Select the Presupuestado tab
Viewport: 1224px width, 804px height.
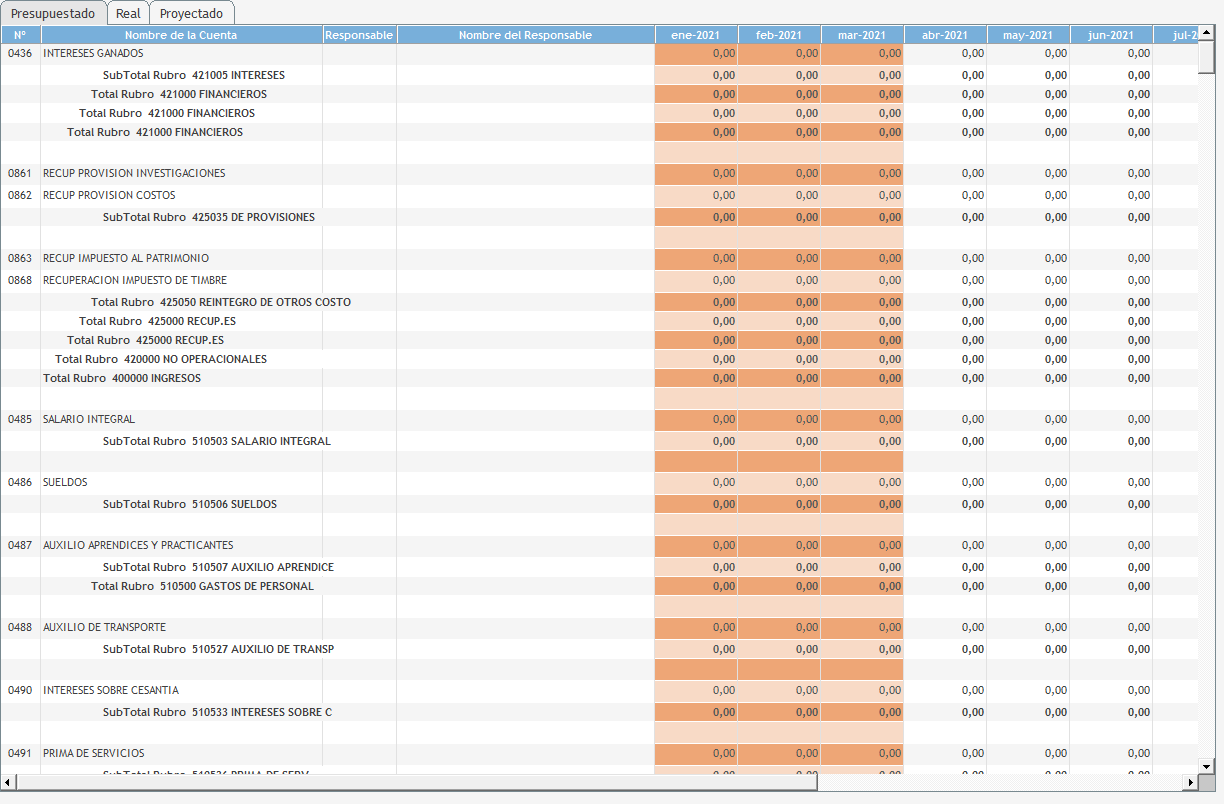point(53,13)
